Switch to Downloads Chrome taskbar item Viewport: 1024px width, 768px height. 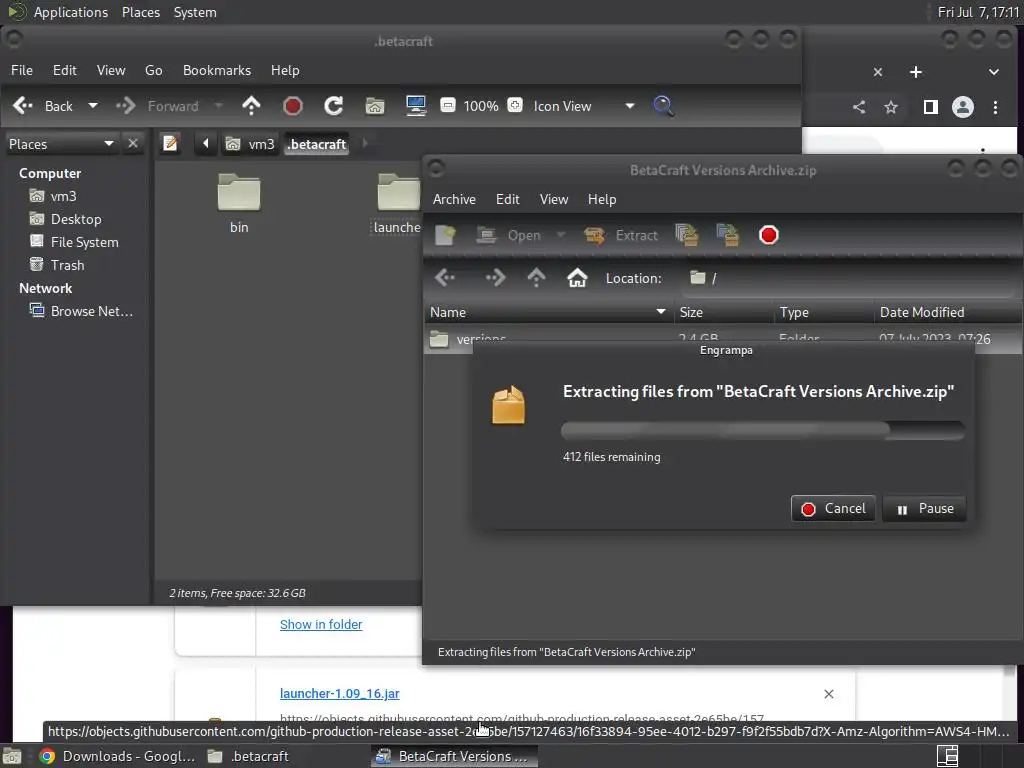coord(118,756)
